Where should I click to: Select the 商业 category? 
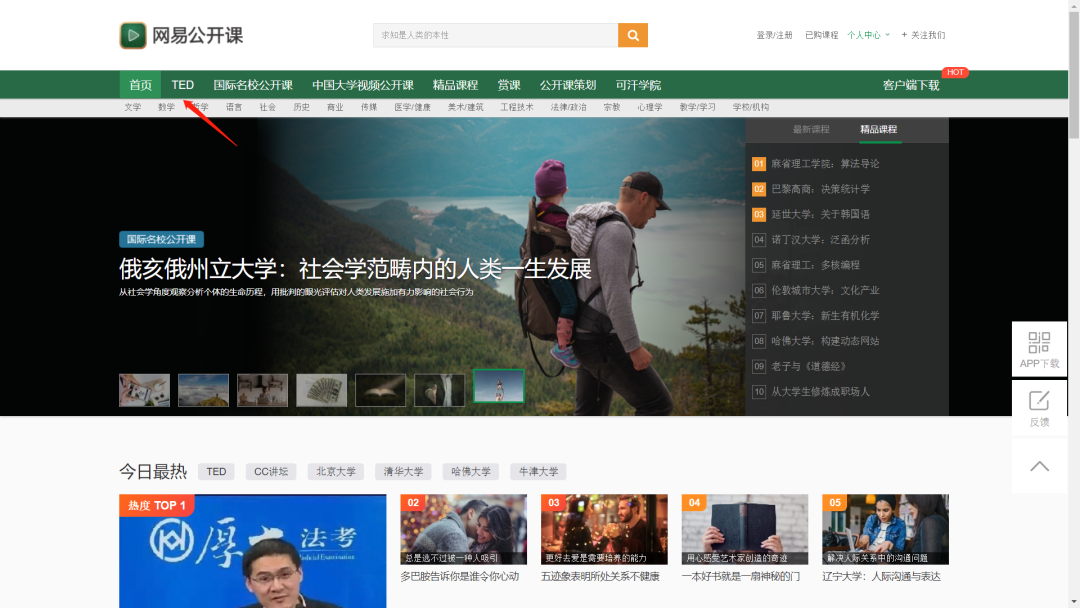coord(335,107)
